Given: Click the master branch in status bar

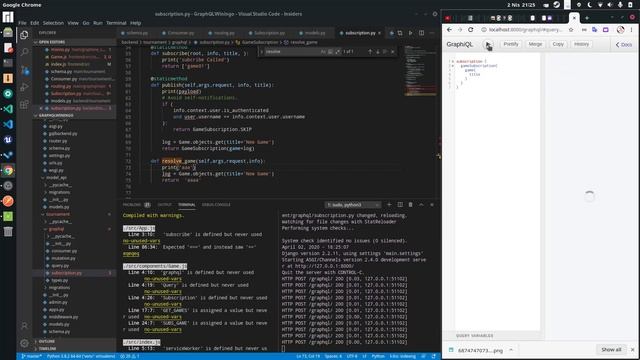Looking at the screenshot, I should coord(31,356).
